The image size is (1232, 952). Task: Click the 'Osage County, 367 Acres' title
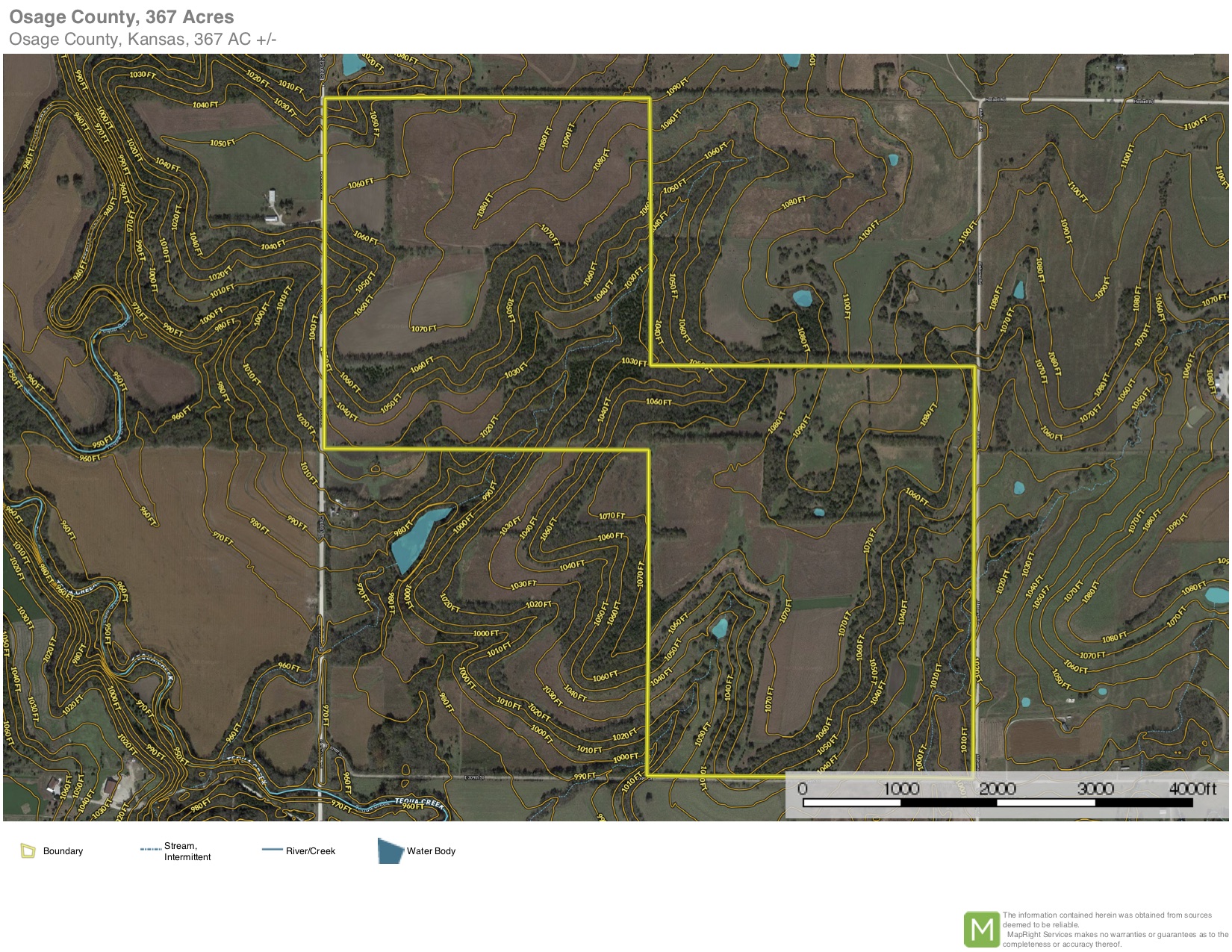coord(121,17)
